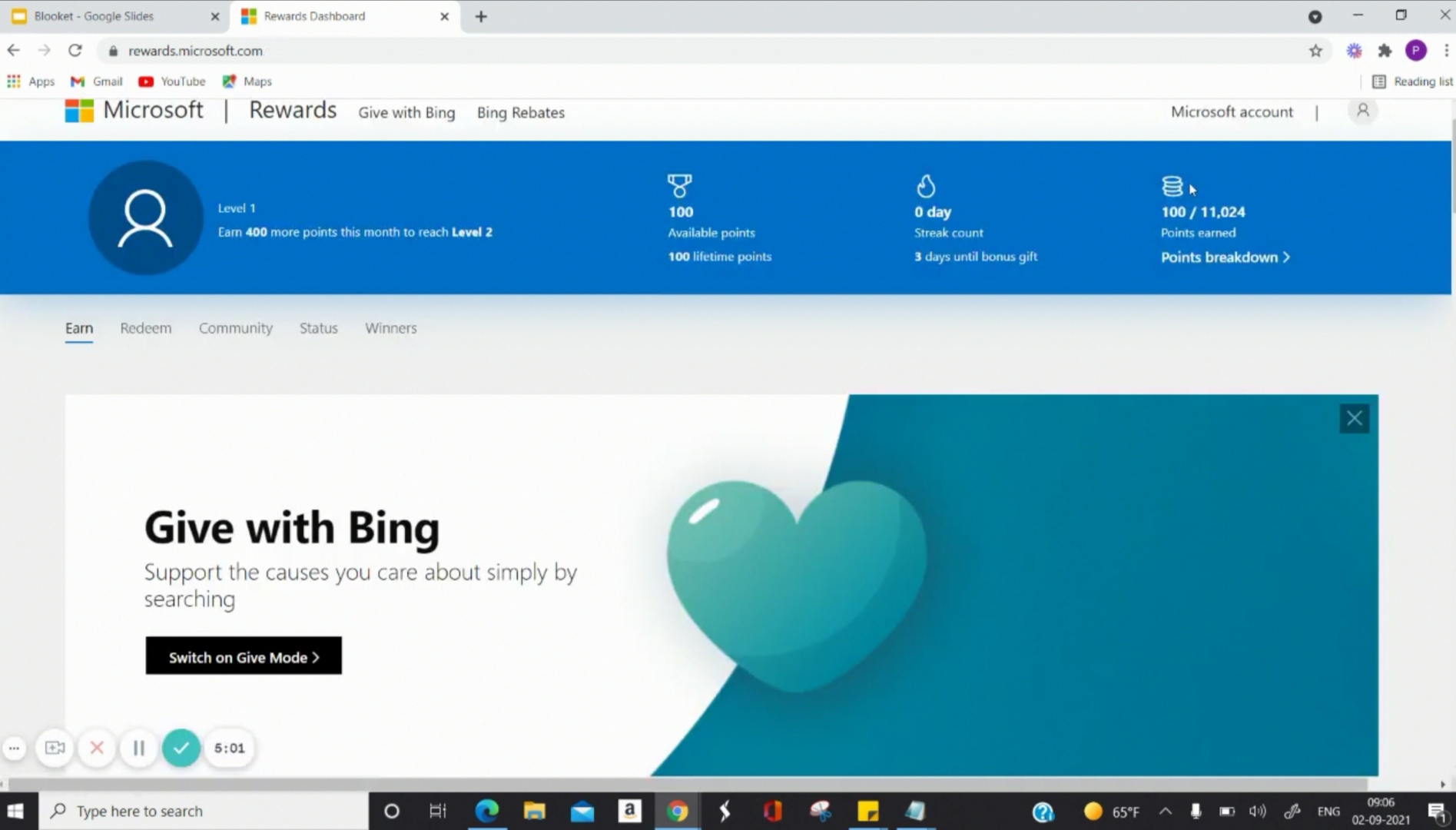The image size is (1456, 830).
Task: Open Sticky Notes from the taskbar
Action: pos(867,812)
